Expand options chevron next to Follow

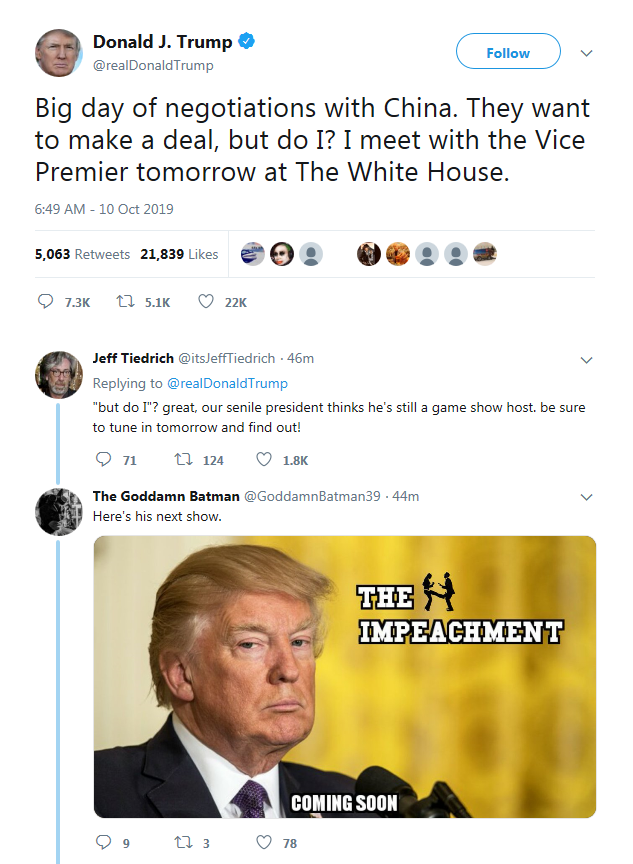[587, 53]
